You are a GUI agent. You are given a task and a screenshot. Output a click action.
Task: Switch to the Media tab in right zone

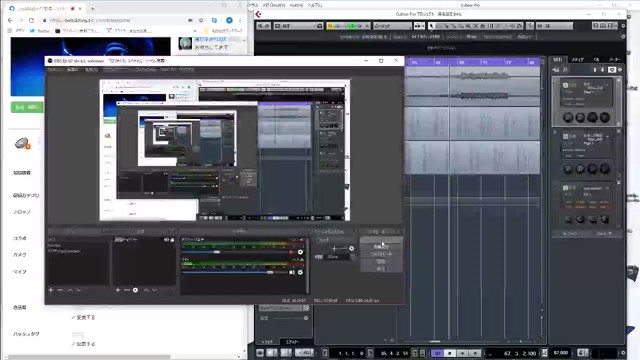click(577, 60)
